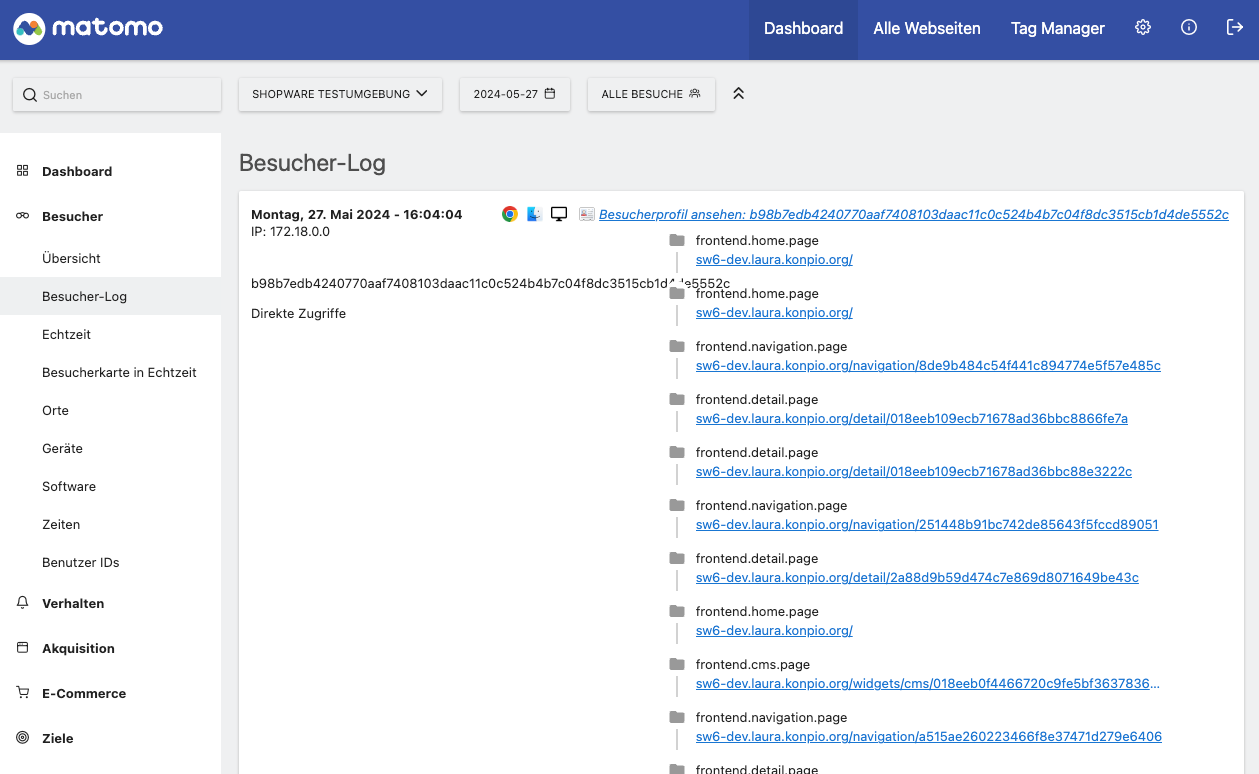Open Geräte in sidebar
Viewport: 1259px width, 774px height.
[x=62, y=448]
